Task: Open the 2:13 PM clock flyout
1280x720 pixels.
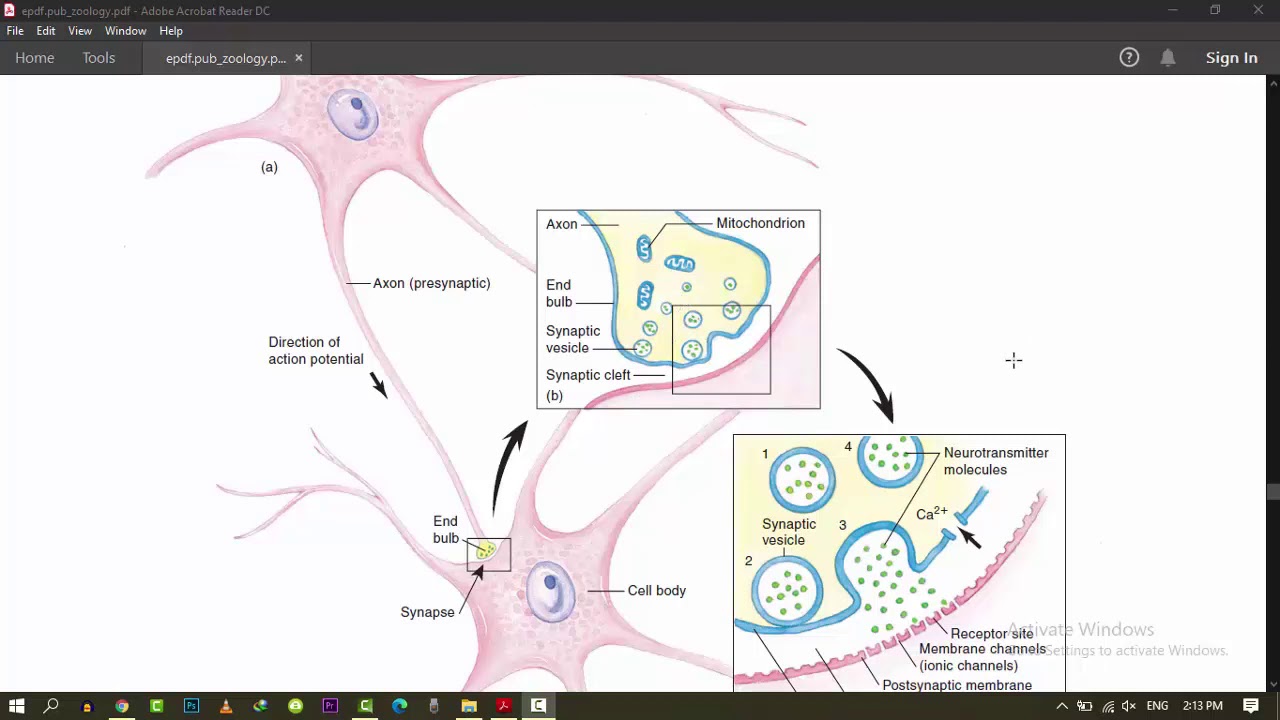Action: 1203,706
